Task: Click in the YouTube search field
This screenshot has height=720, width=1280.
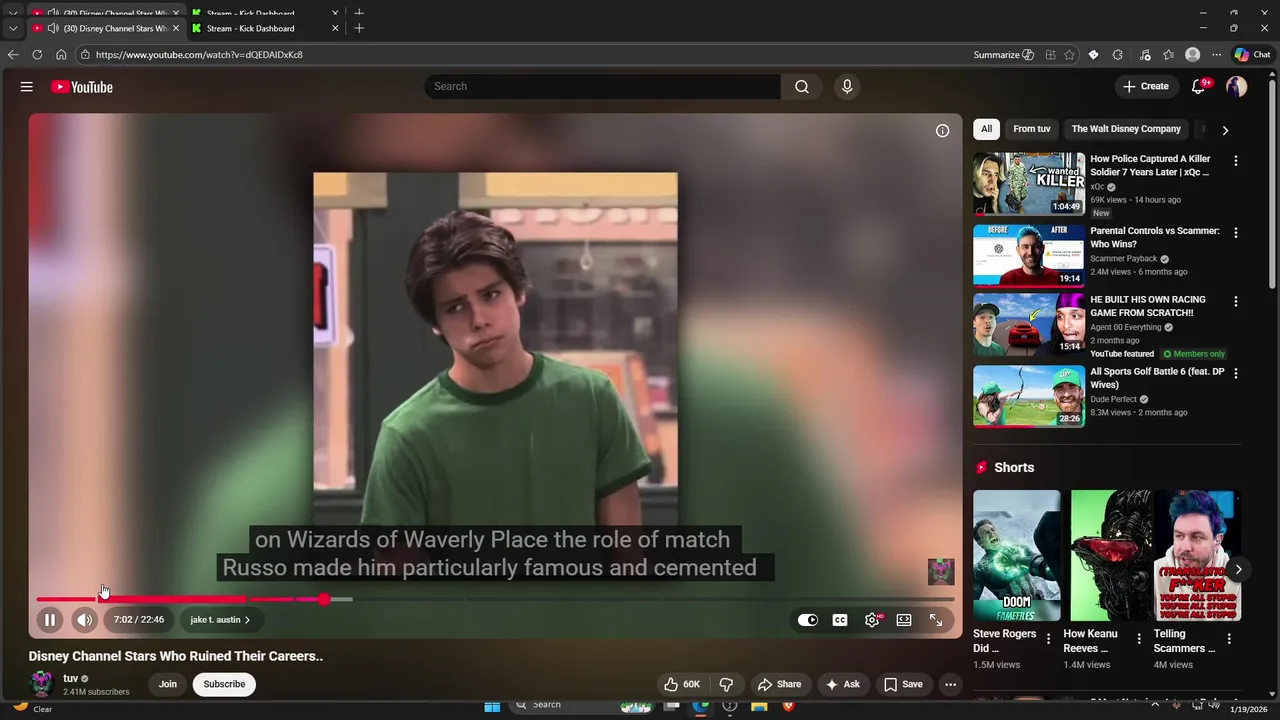Action: point(603,87)
